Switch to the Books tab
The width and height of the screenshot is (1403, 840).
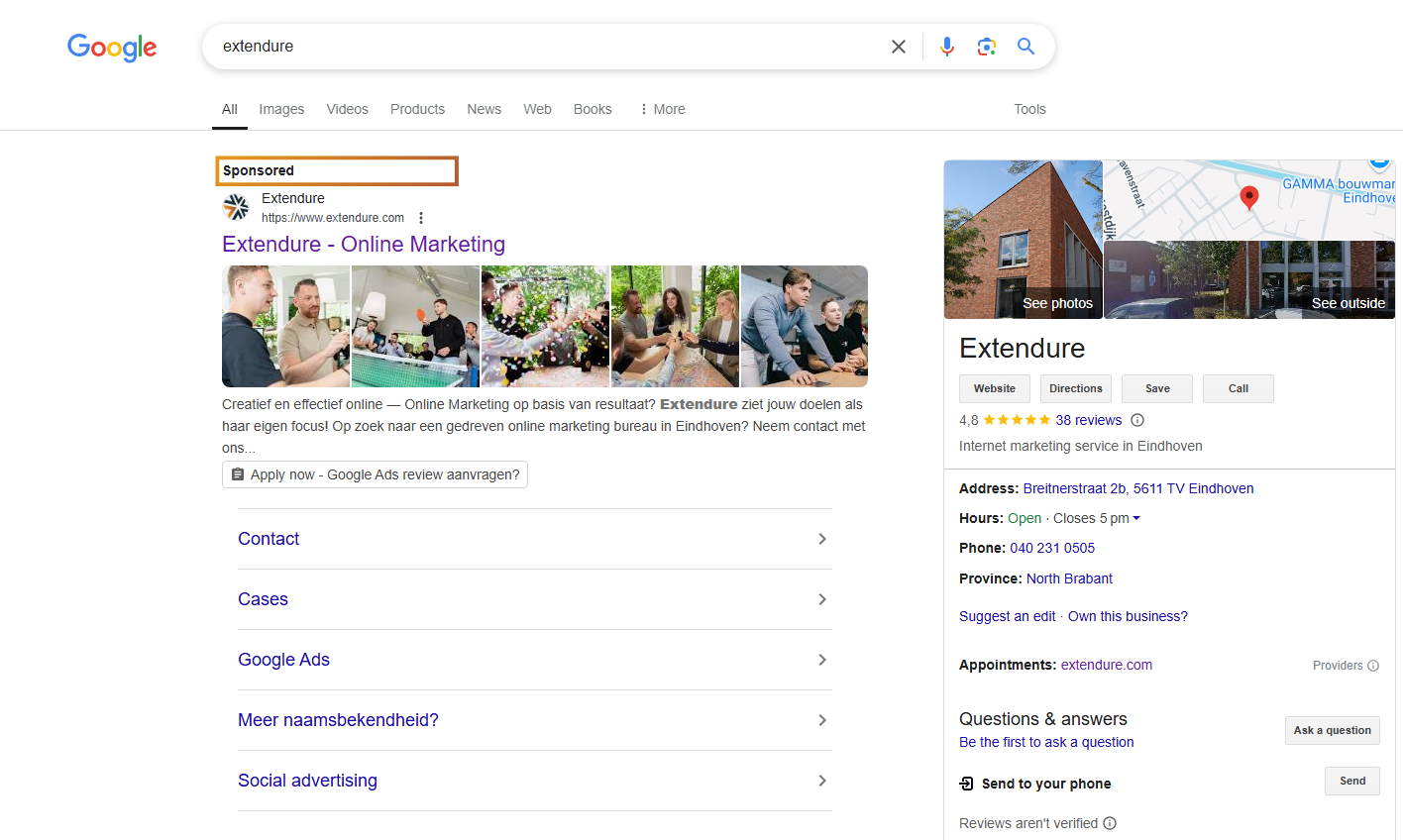click(593, 109)
